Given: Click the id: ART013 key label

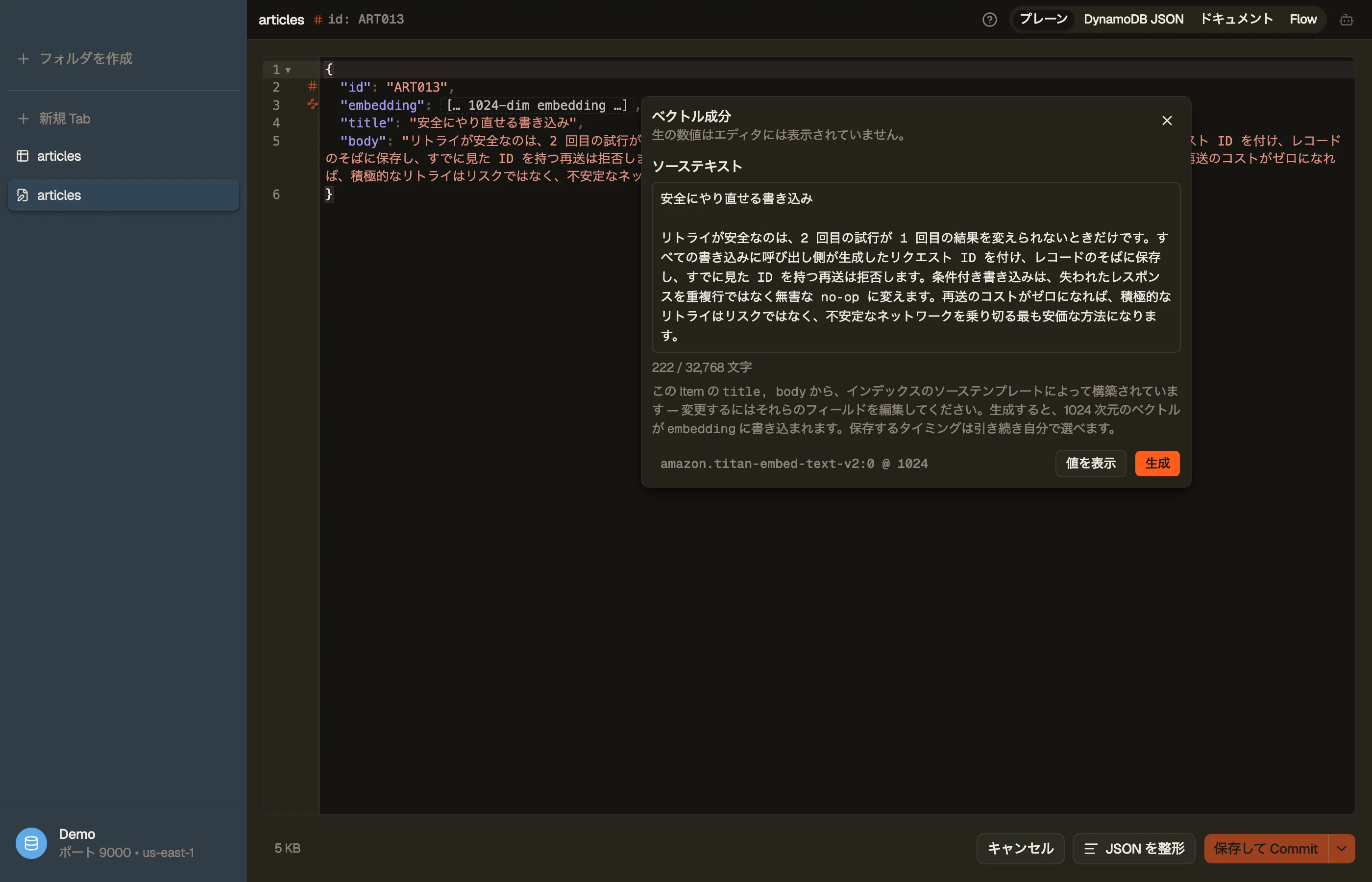Looking at the screenshot, I should point(366,20).
